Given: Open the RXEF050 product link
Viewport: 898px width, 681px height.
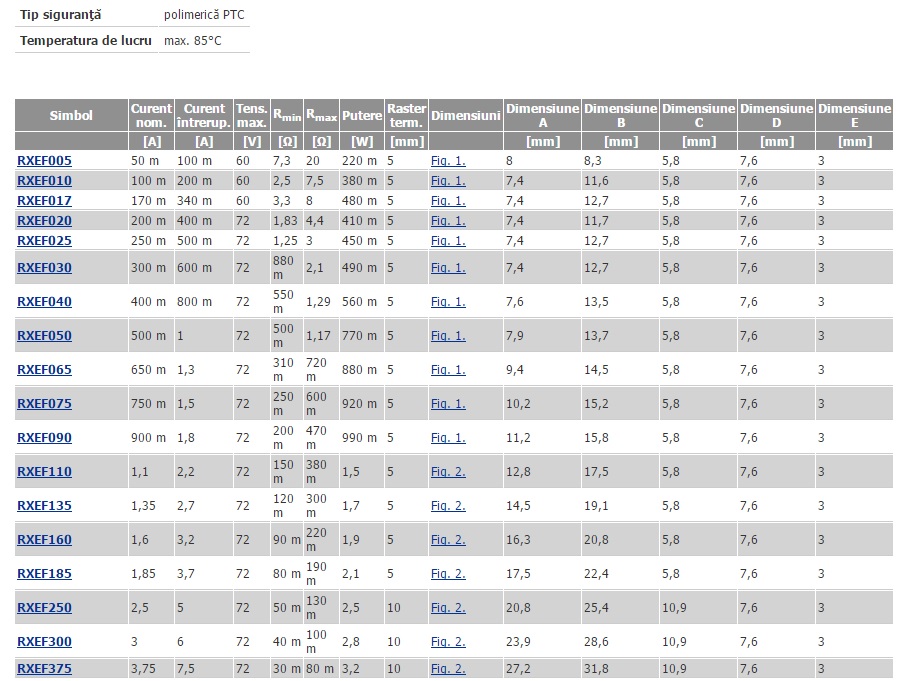Looking at the screenshot, I should (44, 336).
